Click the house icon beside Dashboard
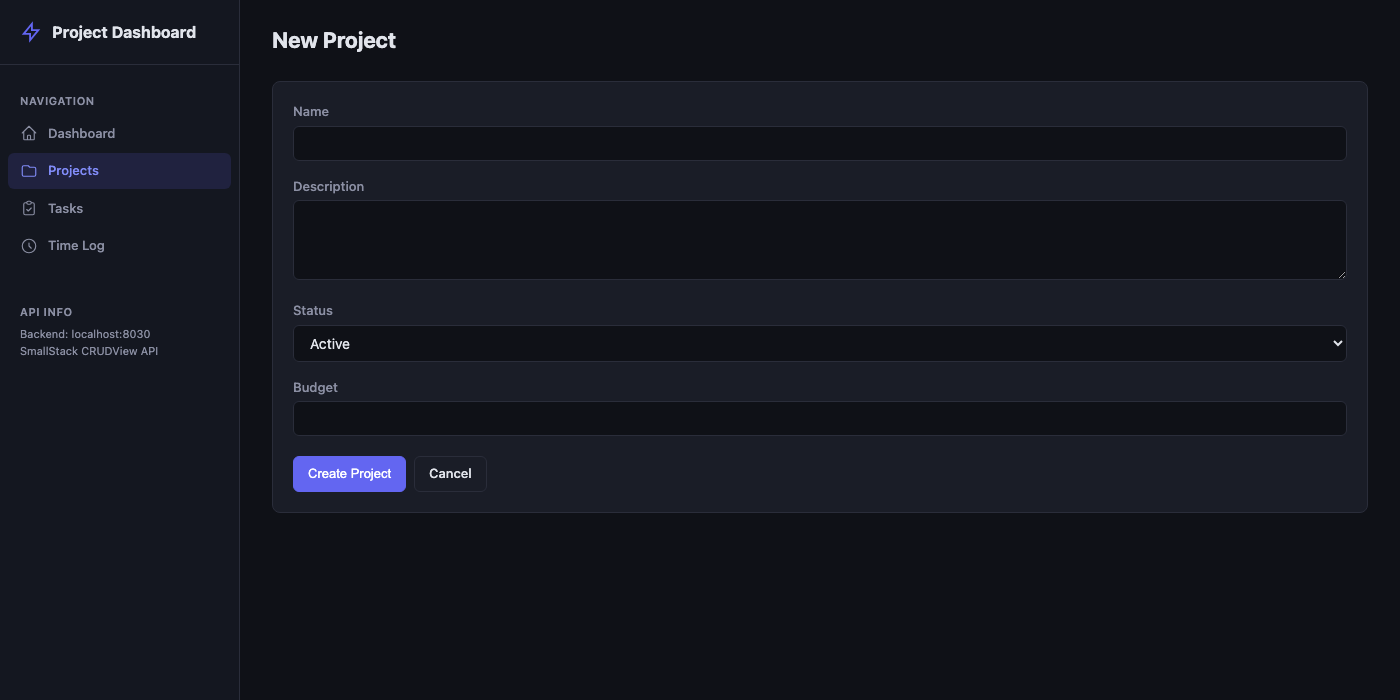 pos(29,133)
